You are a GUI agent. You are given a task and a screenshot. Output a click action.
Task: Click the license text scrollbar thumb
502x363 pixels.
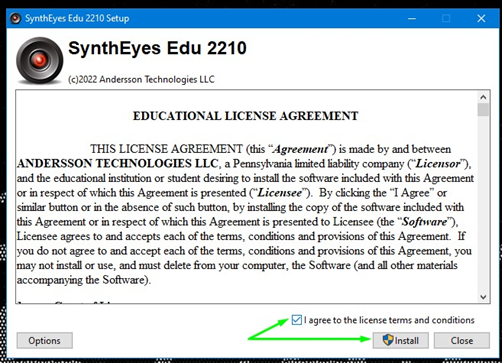(x=483, y=110)
